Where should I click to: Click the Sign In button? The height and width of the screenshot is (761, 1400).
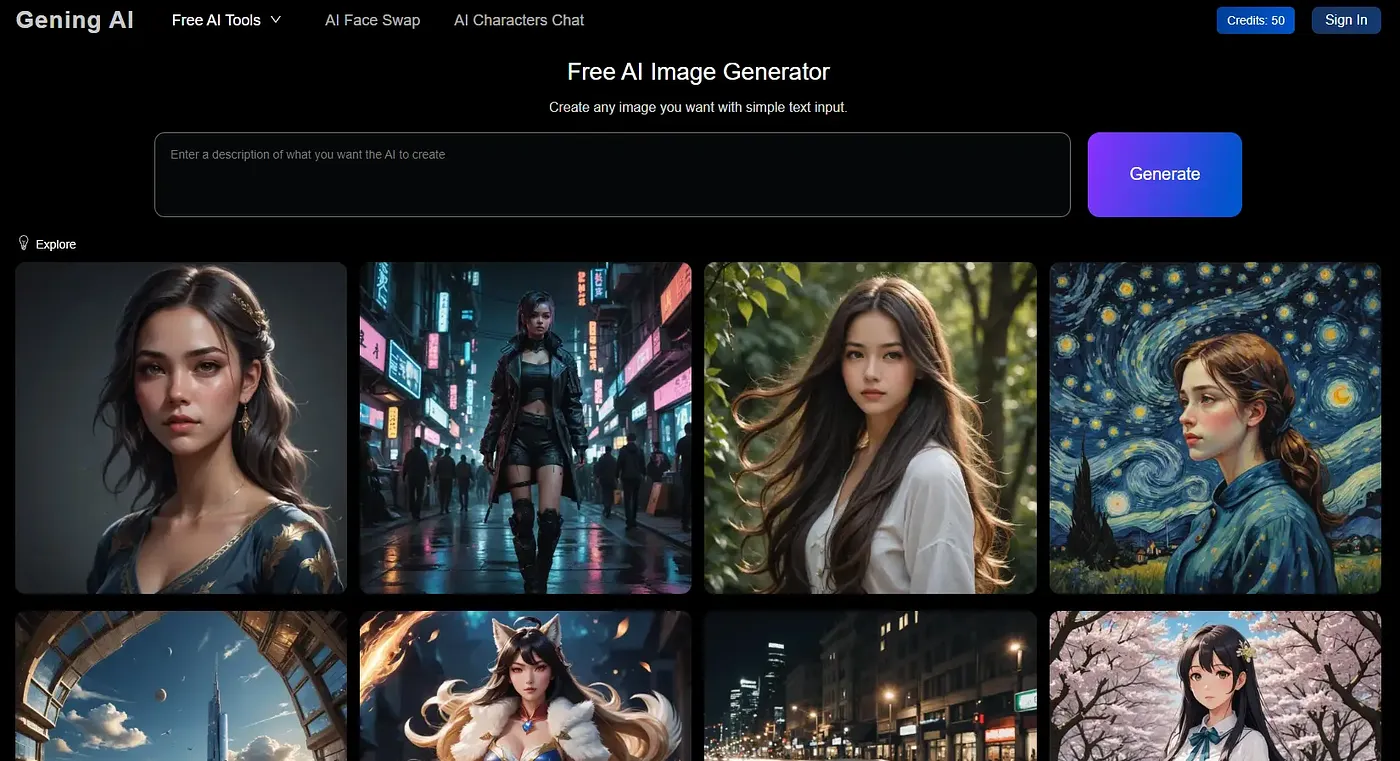click(x=1346, y=20)
